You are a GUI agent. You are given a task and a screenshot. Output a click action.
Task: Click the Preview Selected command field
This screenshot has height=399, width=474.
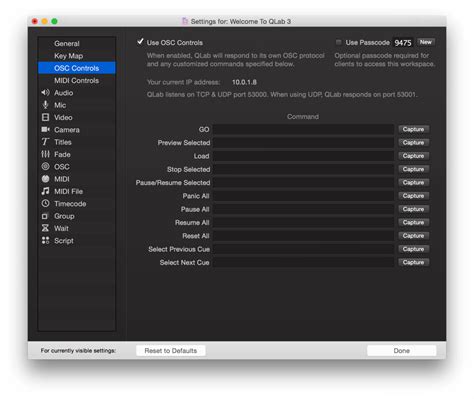coord(303,143)
